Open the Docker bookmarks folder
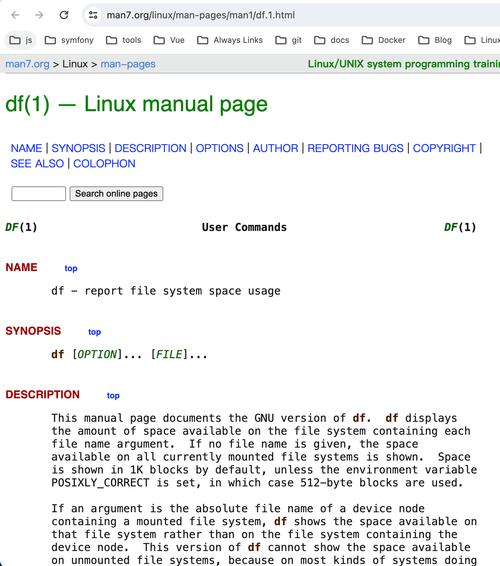 coord(383,40)
